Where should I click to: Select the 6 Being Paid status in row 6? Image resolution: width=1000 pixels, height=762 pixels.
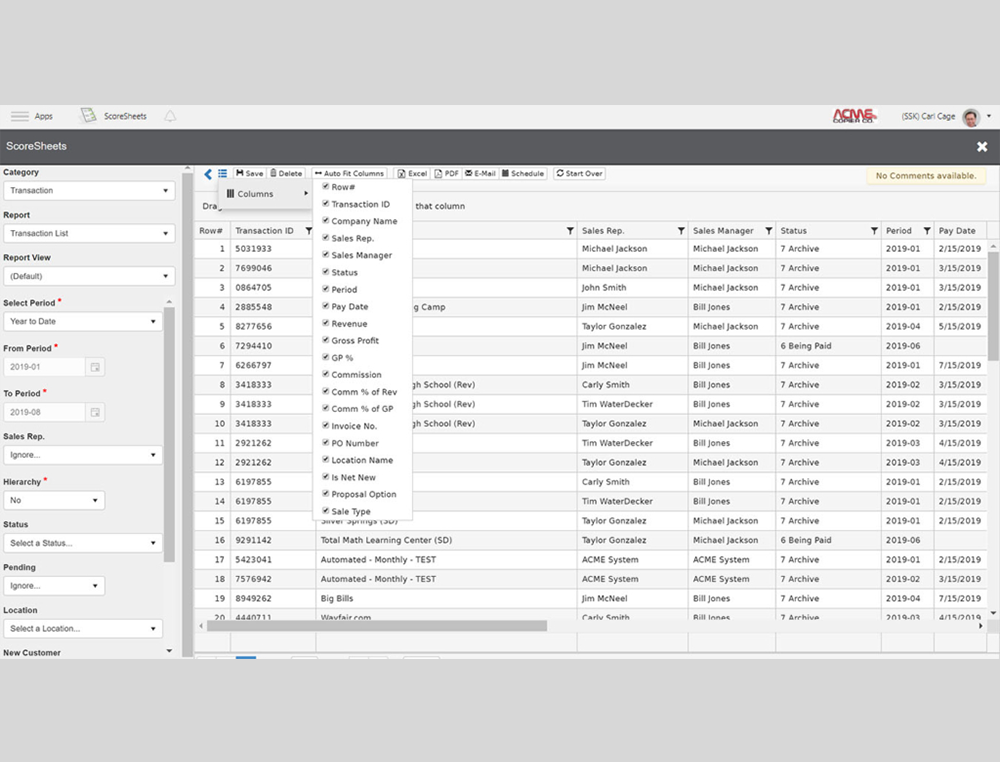pos(828,346)
